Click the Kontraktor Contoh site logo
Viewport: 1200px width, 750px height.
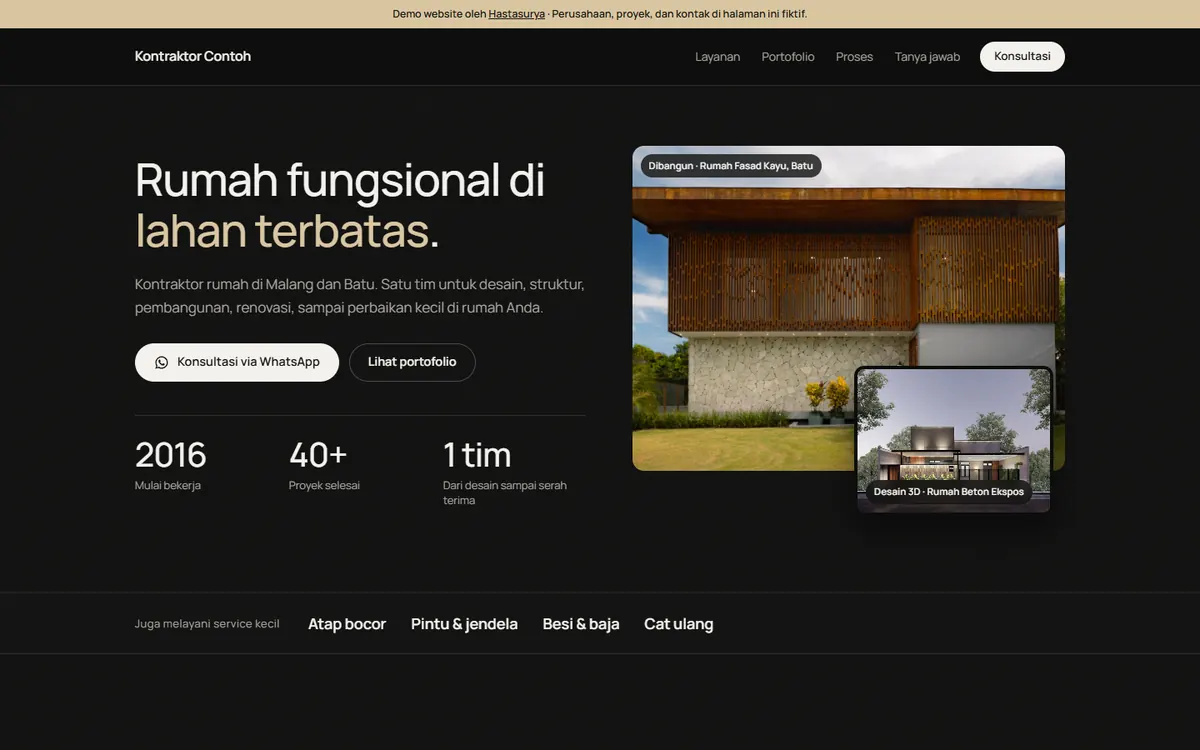point(193,56)
